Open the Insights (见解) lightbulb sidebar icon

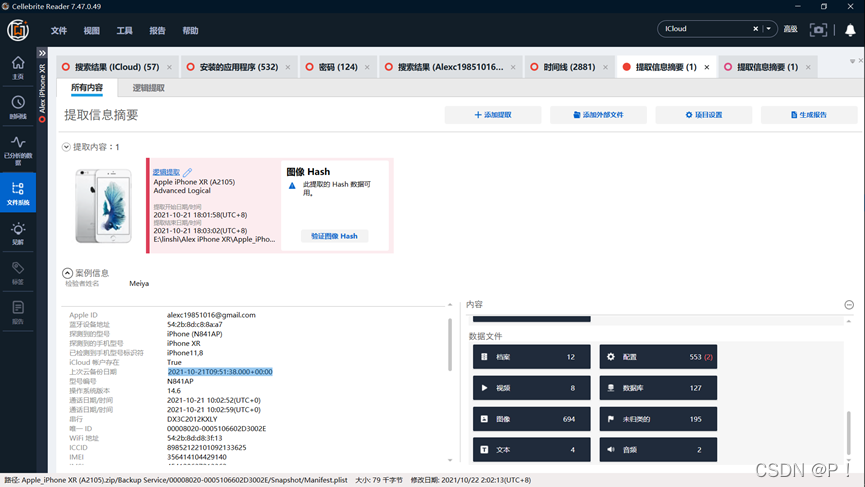coord(18,233)
